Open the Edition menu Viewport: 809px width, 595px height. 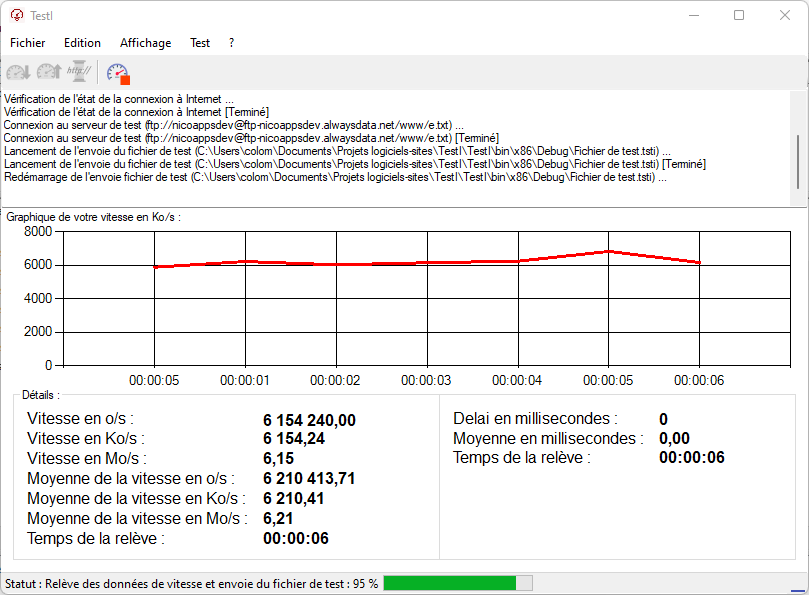82,43
